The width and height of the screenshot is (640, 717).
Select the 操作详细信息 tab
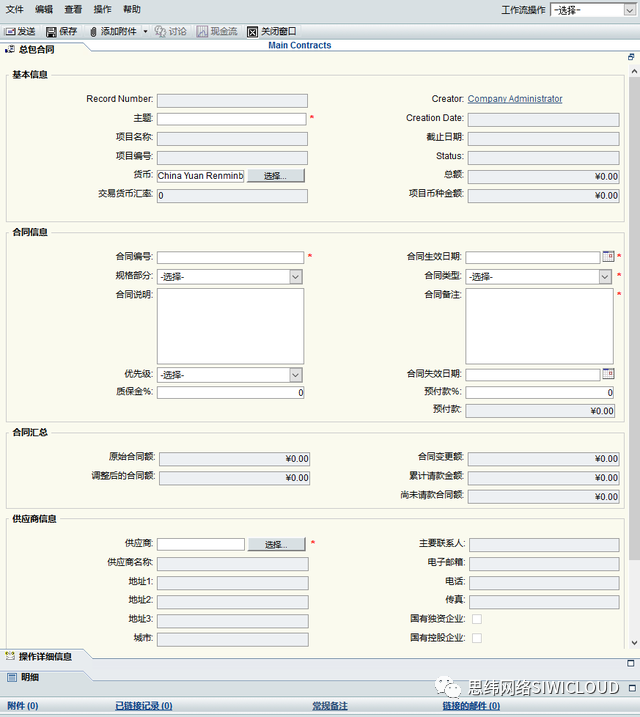45,657
